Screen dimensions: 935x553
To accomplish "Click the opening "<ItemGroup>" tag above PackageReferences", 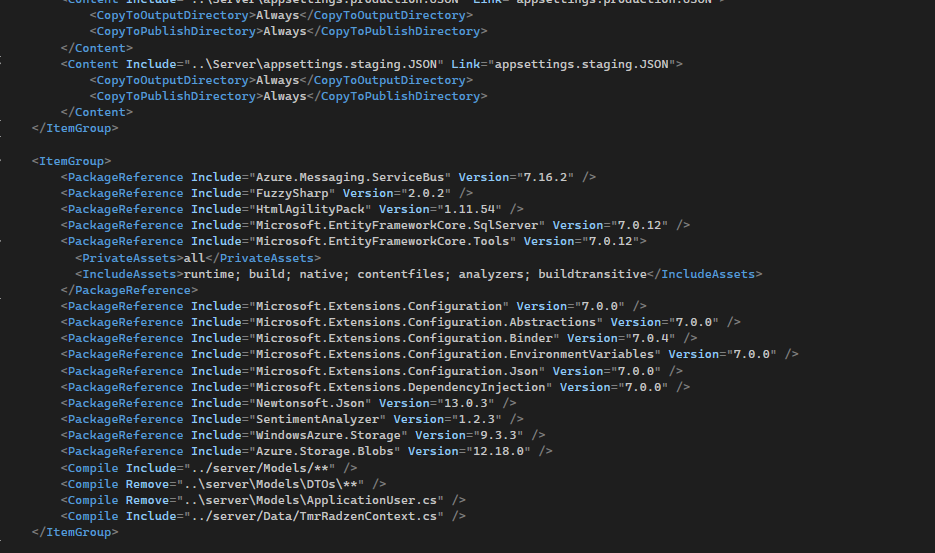I will (72, 161).
